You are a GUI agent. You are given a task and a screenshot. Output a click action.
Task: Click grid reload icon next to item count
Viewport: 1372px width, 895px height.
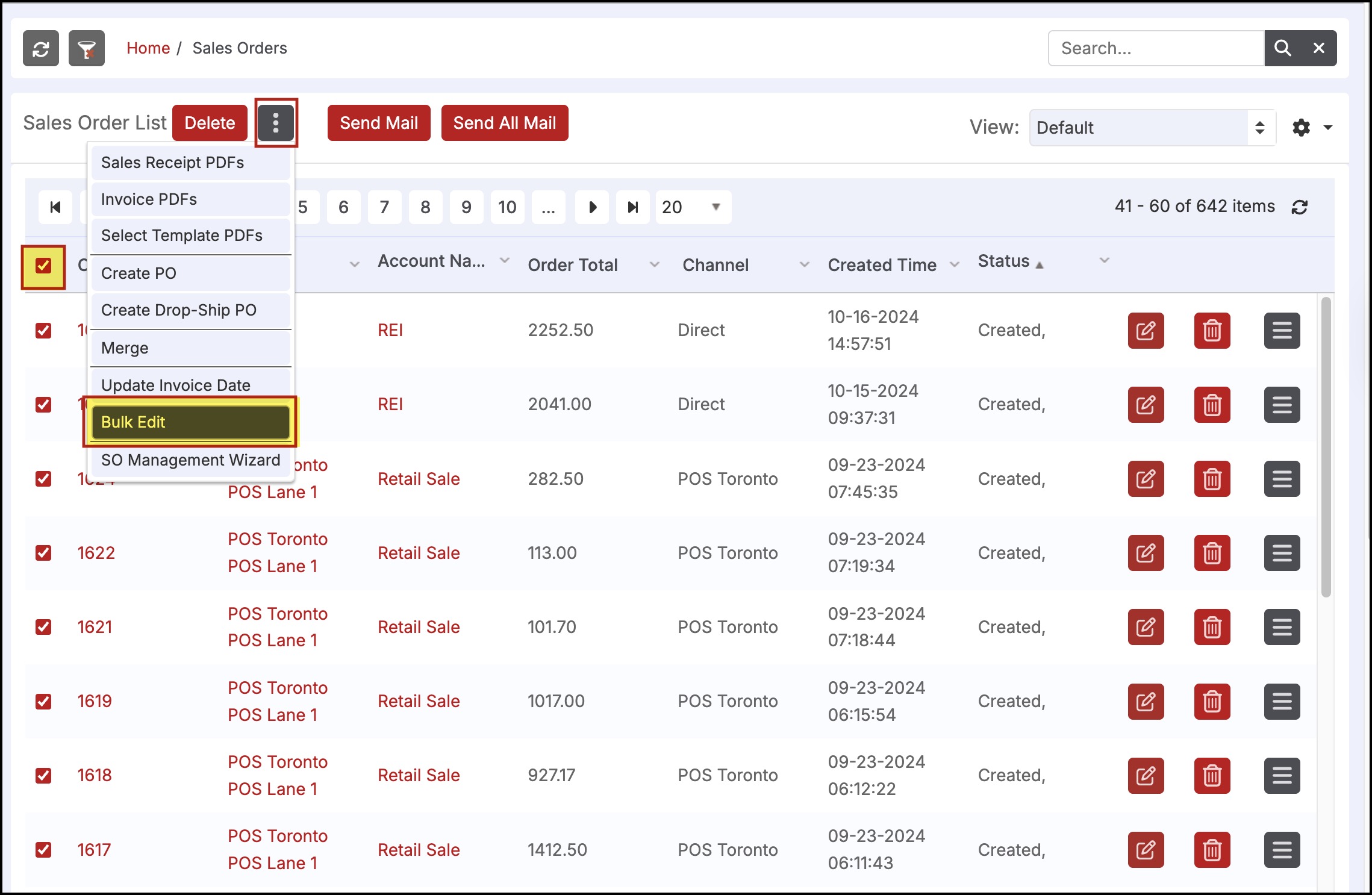pos(1300,207)
